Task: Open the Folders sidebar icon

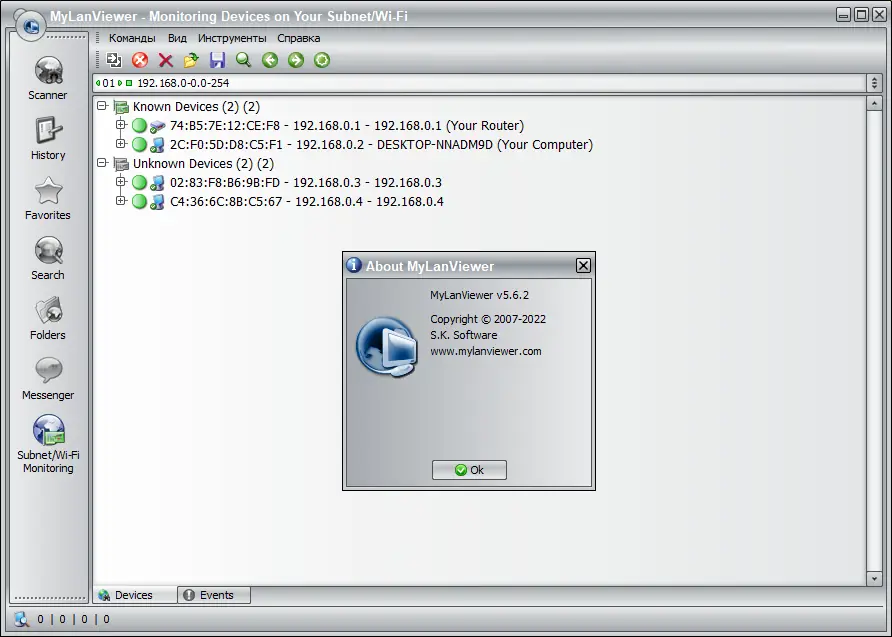Action: 48,311
